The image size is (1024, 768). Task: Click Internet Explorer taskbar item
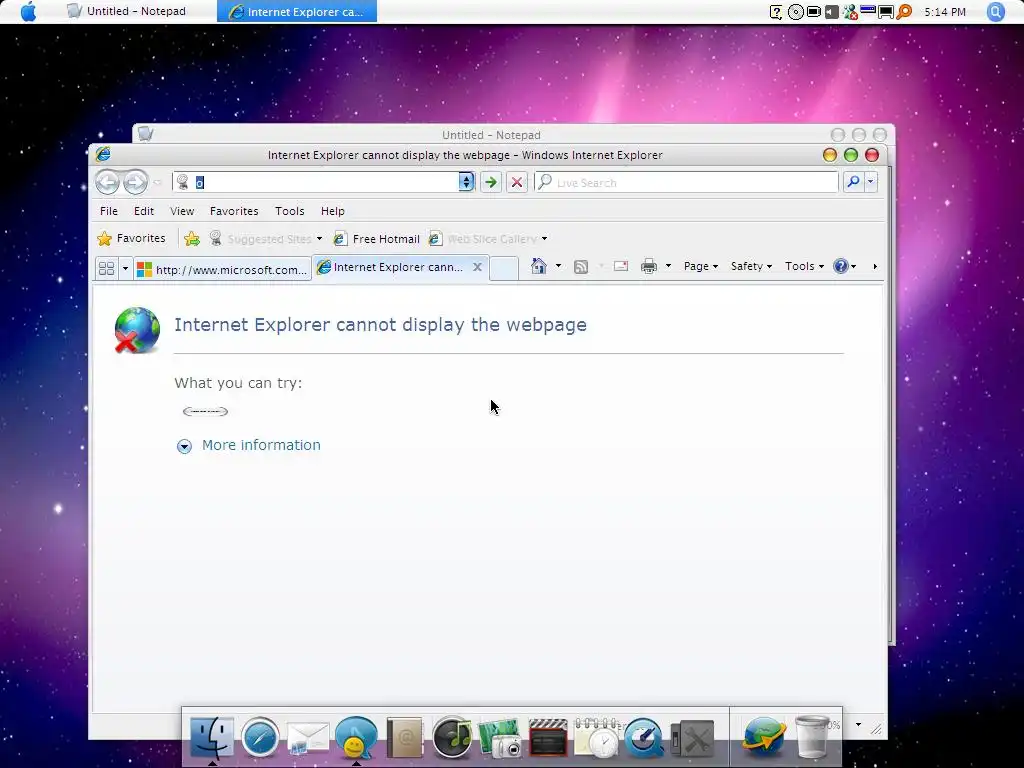pyautogui.click(x=297, y=11)
